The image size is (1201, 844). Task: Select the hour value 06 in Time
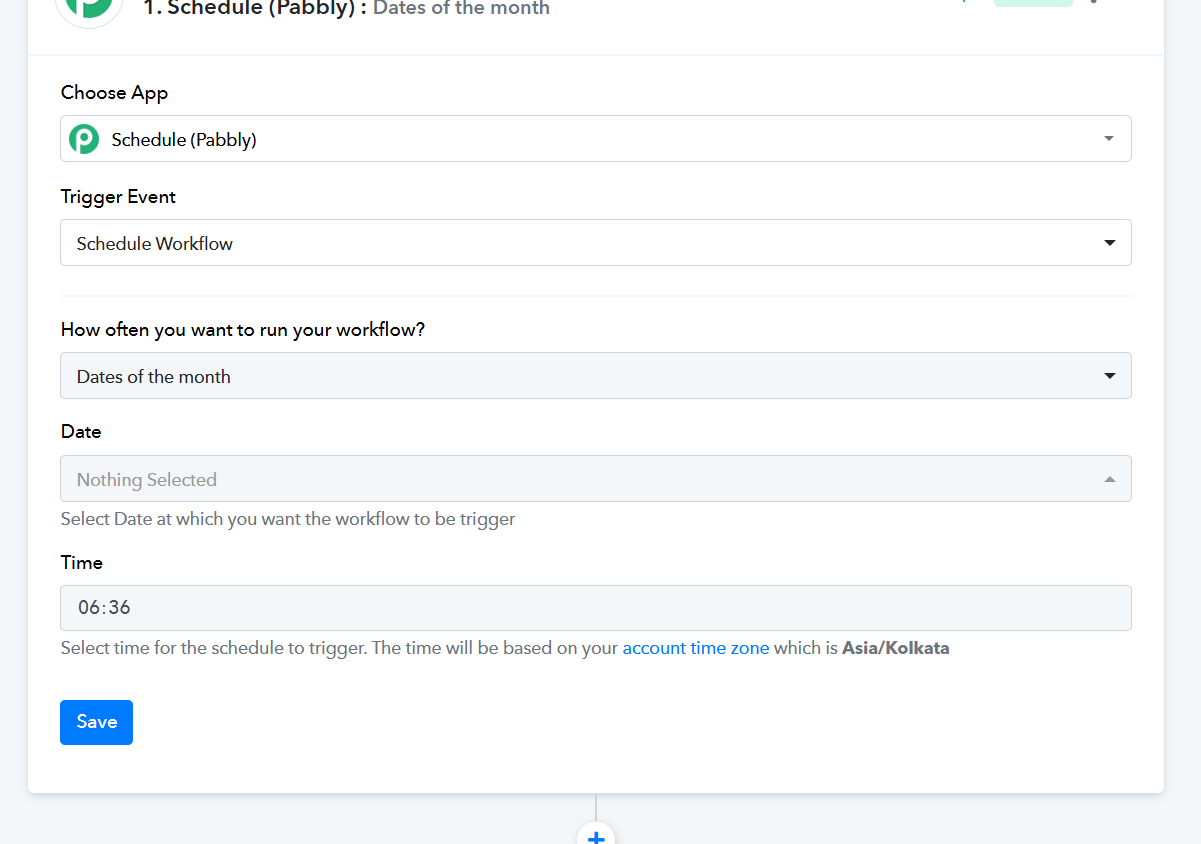[90, 608]
